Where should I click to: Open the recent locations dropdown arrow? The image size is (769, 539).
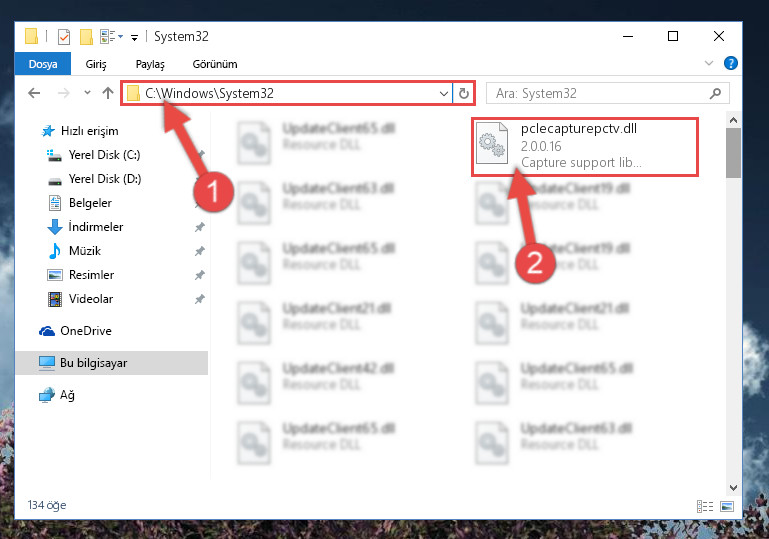click(87, 92)
